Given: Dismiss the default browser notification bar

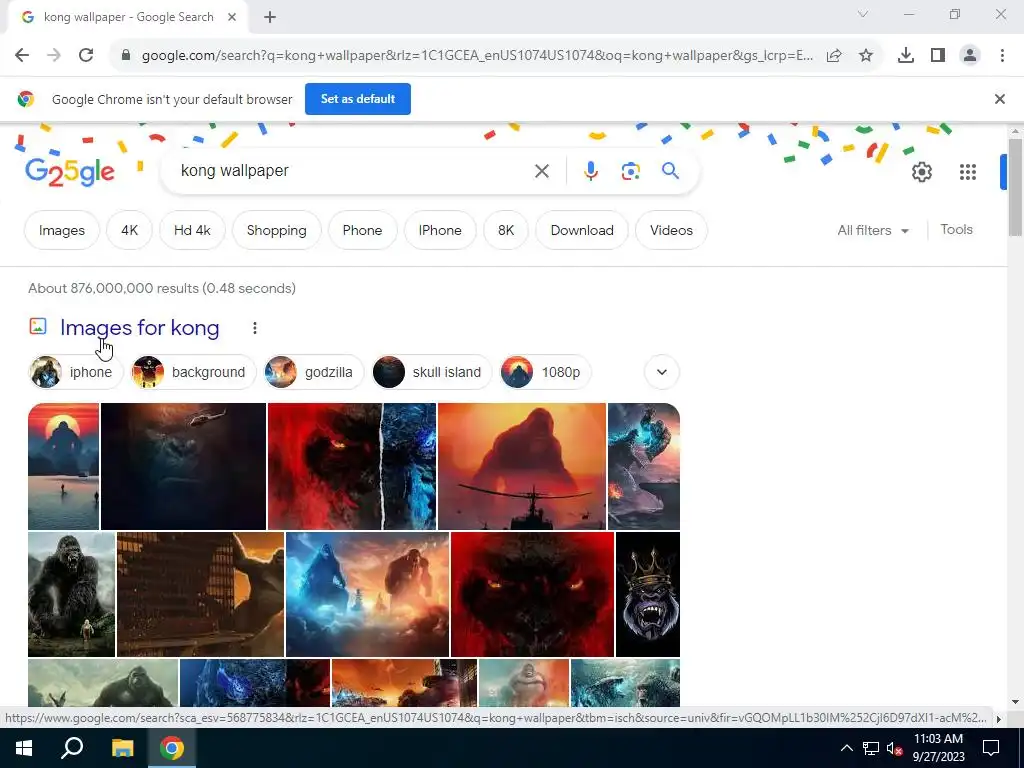Looking at the screenshot, I should 999,99.
